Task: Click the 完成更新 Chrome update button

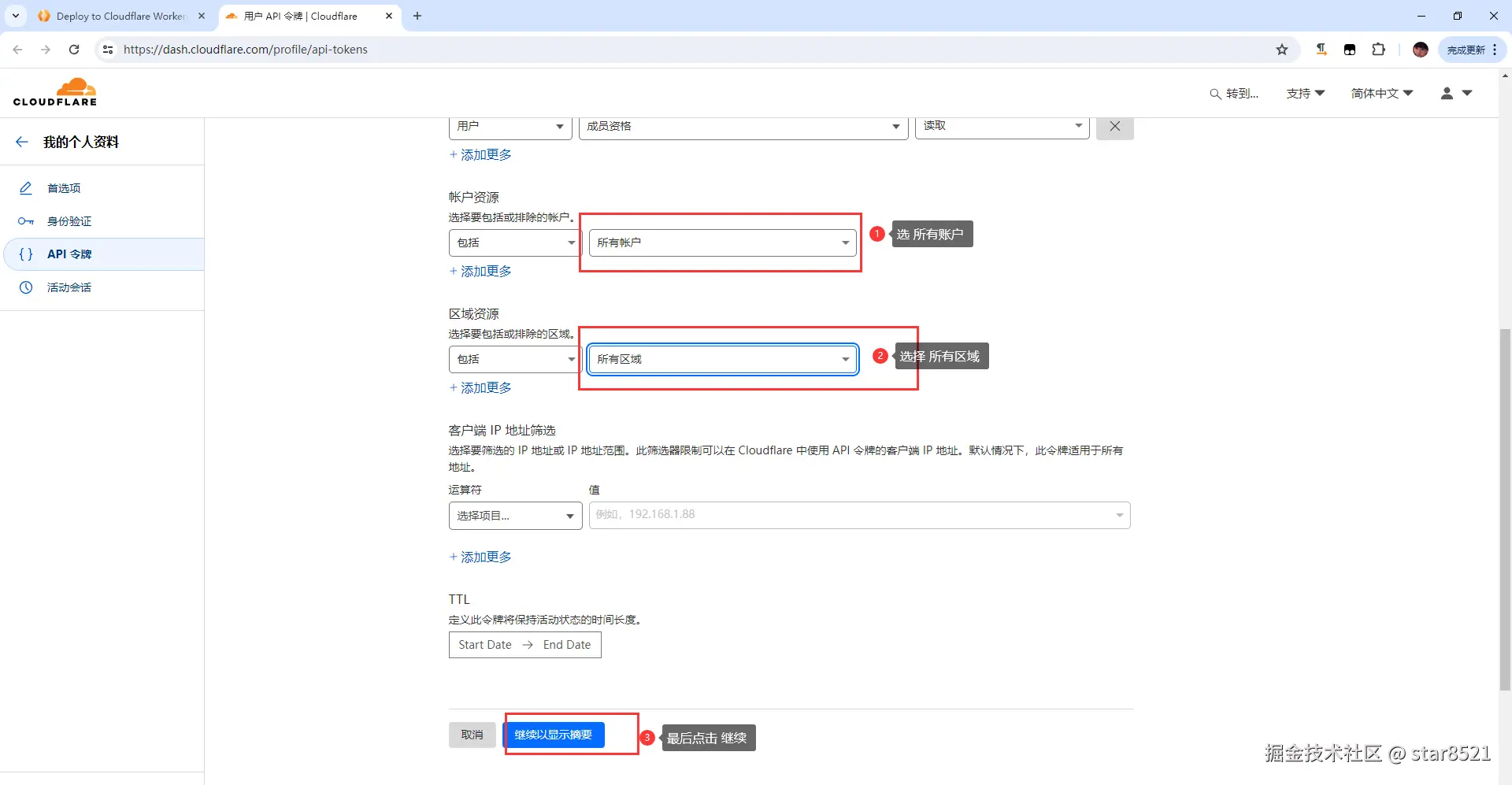Action: [1471, 50]
